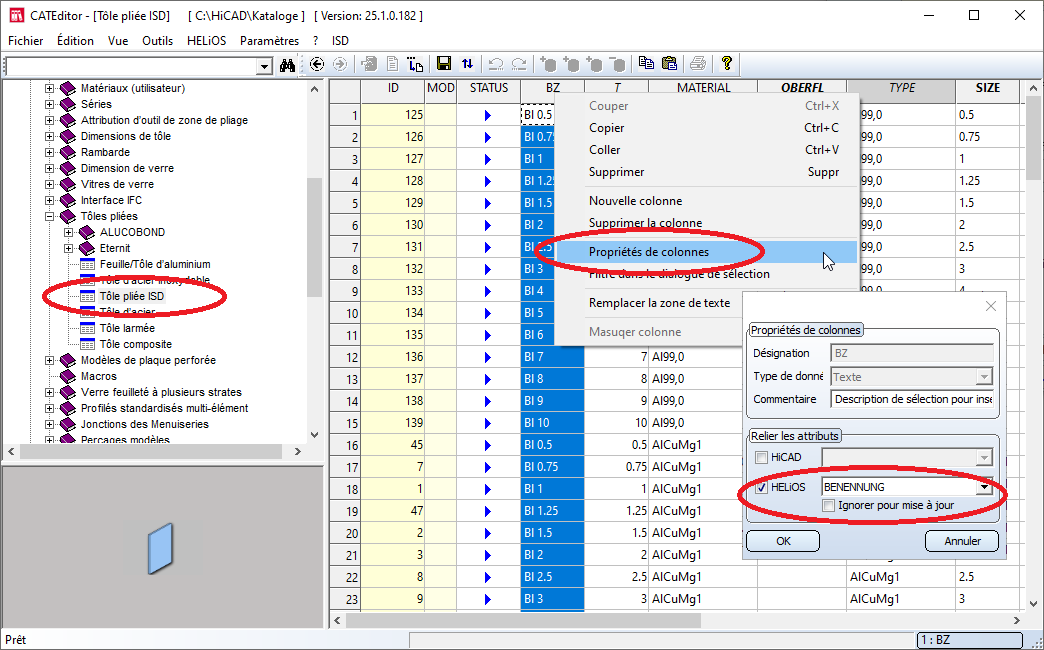
Task: Open help via question mark icon
Action: pos(727,64)
